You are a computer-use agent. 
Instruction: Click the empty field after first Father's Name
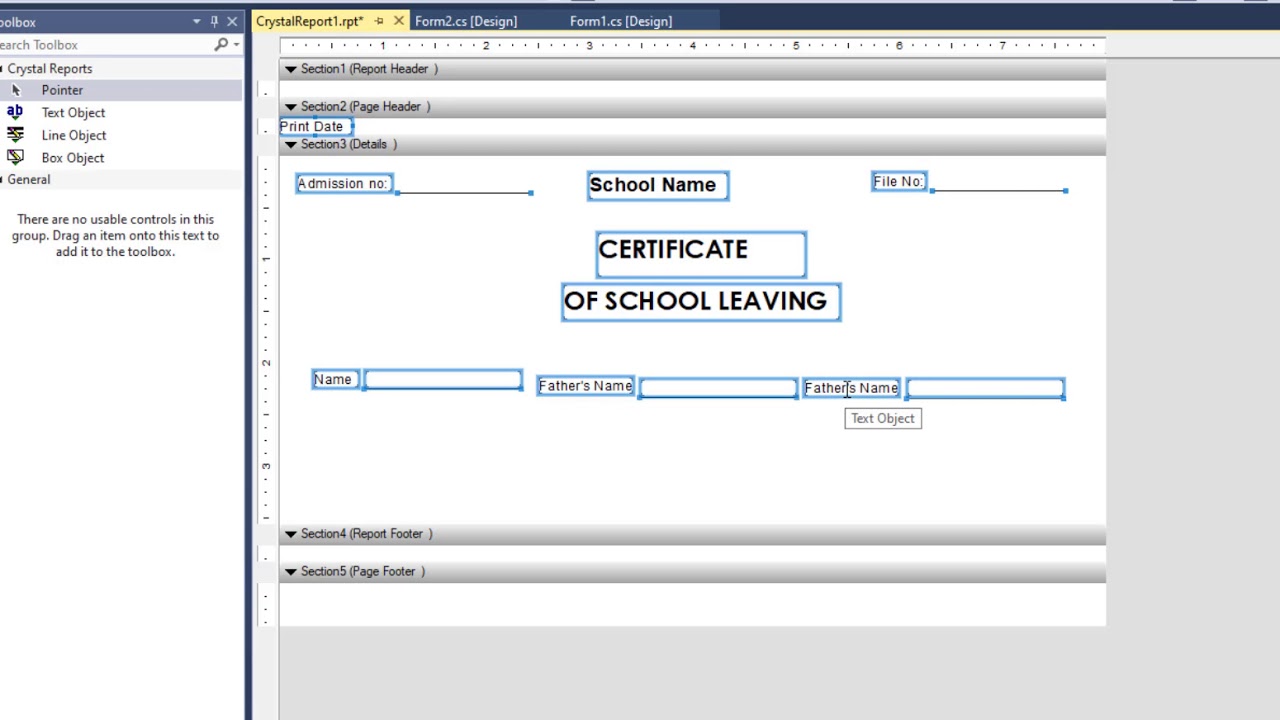coord(718,388)
